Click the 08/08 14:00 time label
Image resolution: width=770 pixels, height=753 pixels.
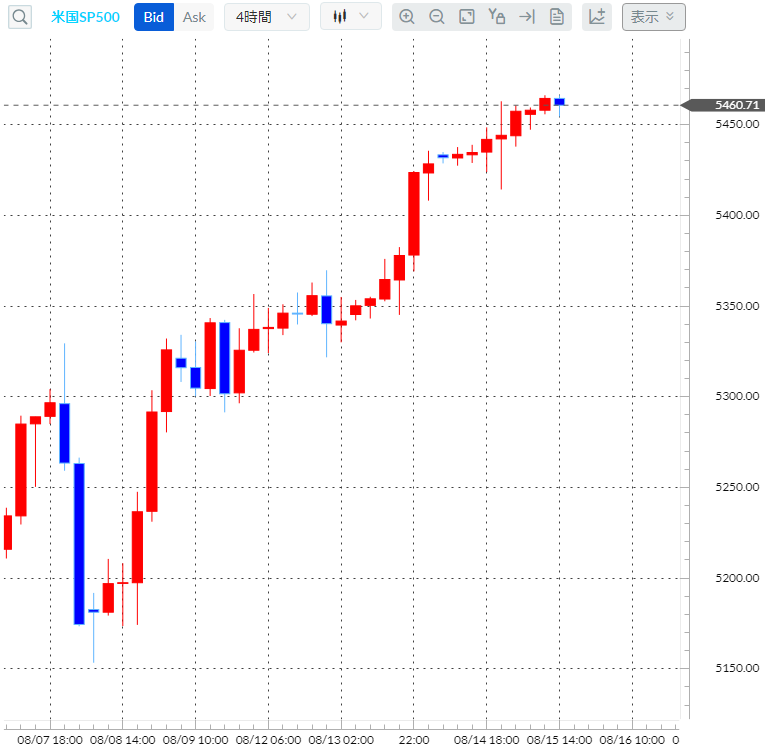coord(123,740)
